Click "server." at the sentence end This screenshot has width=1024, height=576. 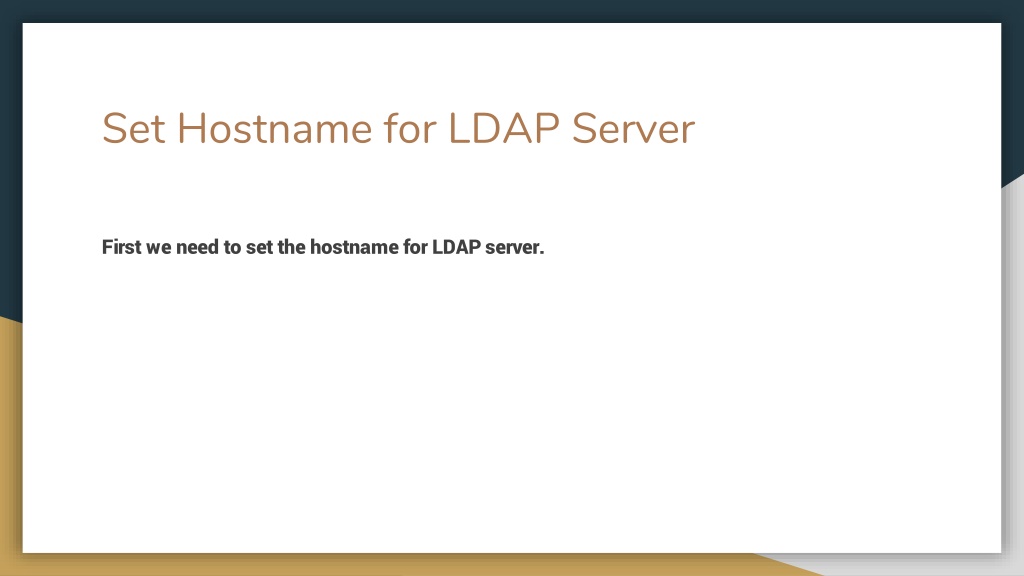tap(515, 248)
